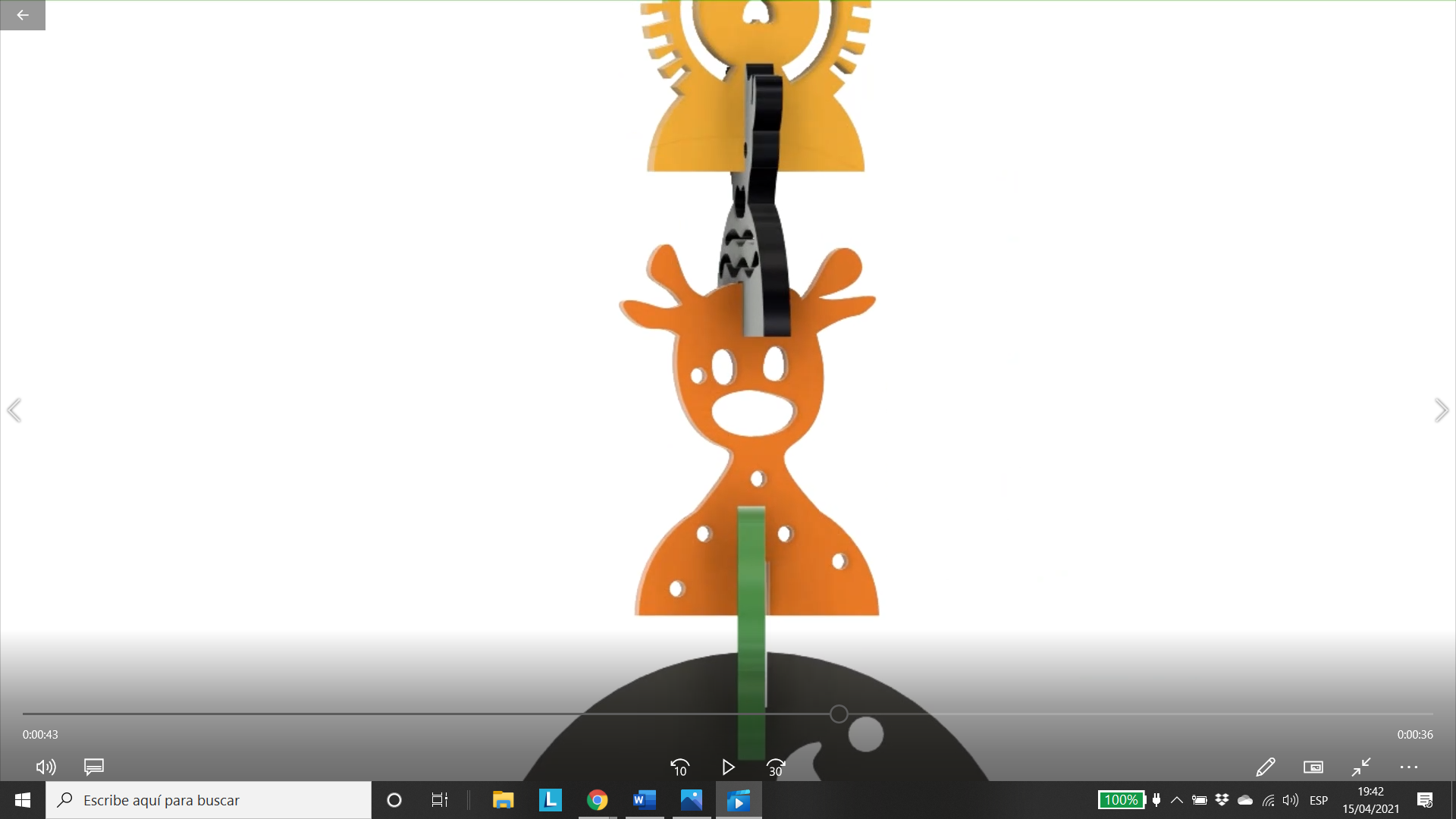Switch to Photos app on taskbar
This screenshot has height=819, width=1456.
click(x=692, y=800)
